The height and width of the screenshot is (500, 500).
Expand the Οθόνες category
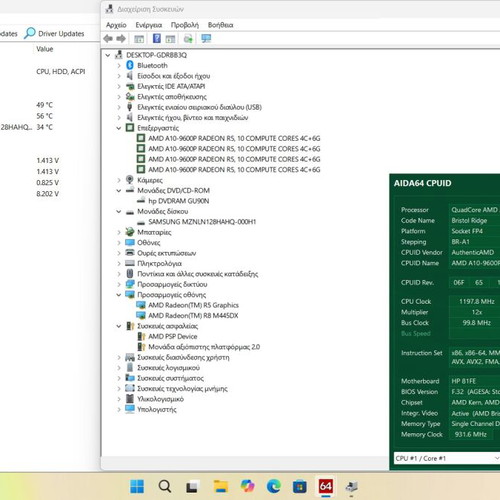point(119,242)
